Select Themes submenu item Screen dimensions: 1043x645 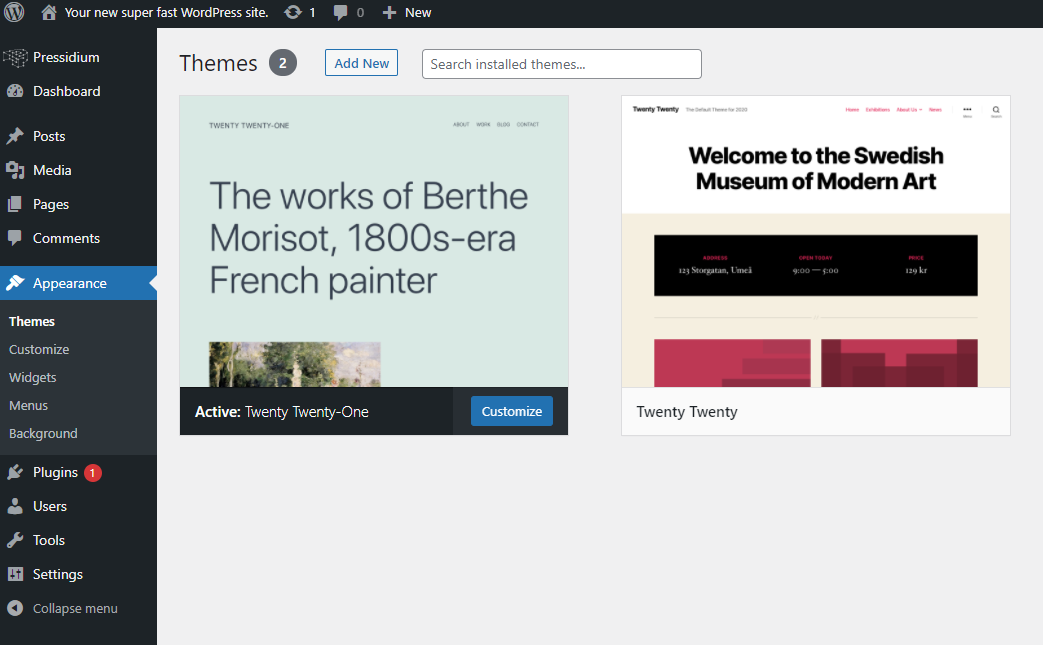pos(32,321)
